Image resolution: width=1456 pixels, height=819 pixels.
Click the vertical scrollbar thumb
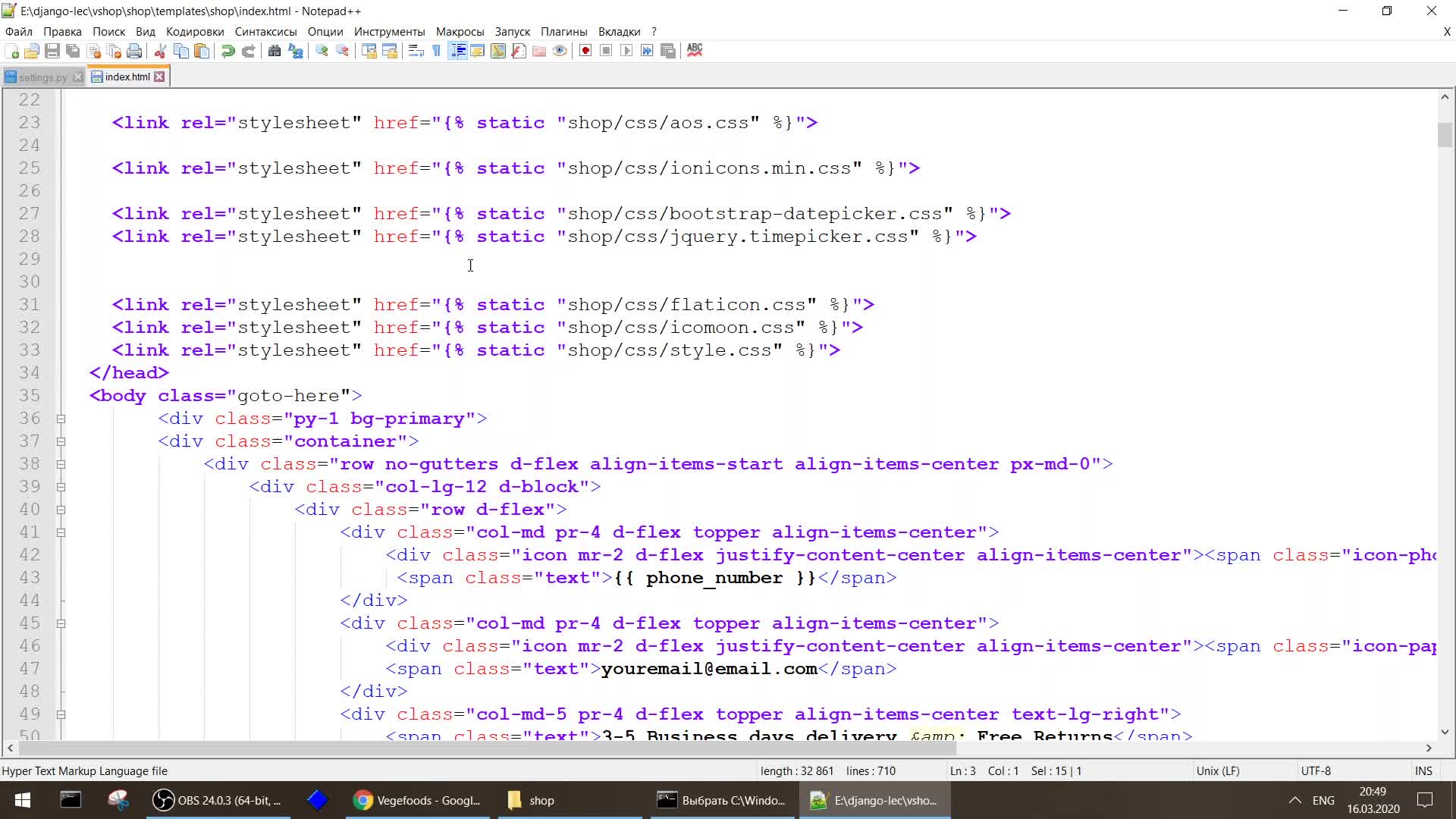[1445, 135]
